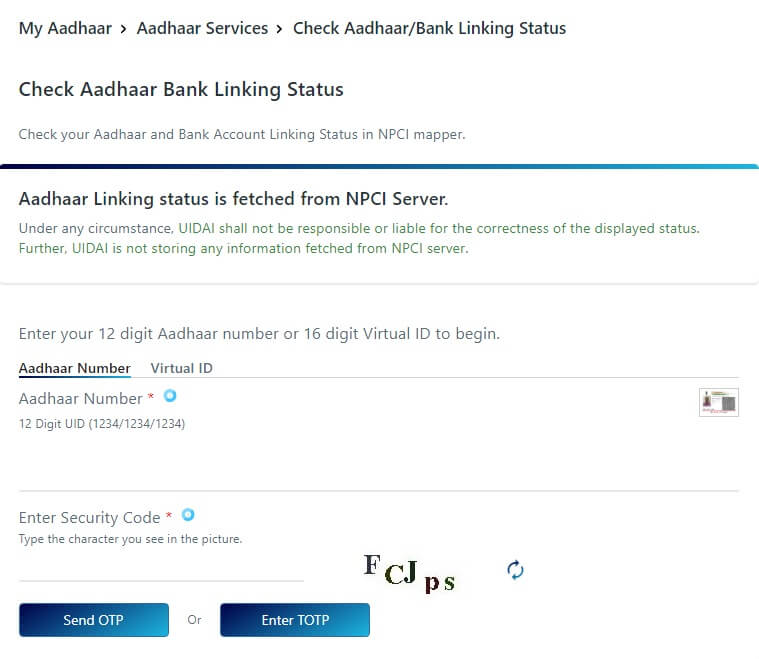Switch to the Aadhaar Number tab

[x=74, y=368]
